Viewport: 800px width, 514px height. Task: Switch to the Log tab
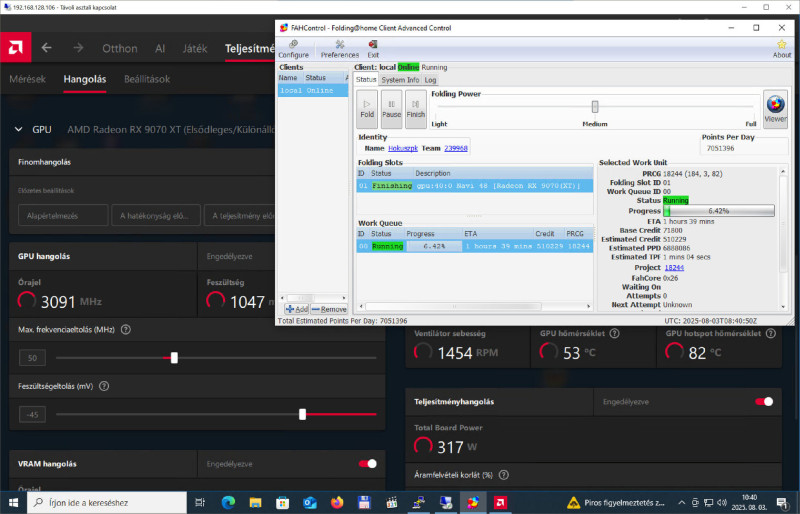tap(430, 80)
